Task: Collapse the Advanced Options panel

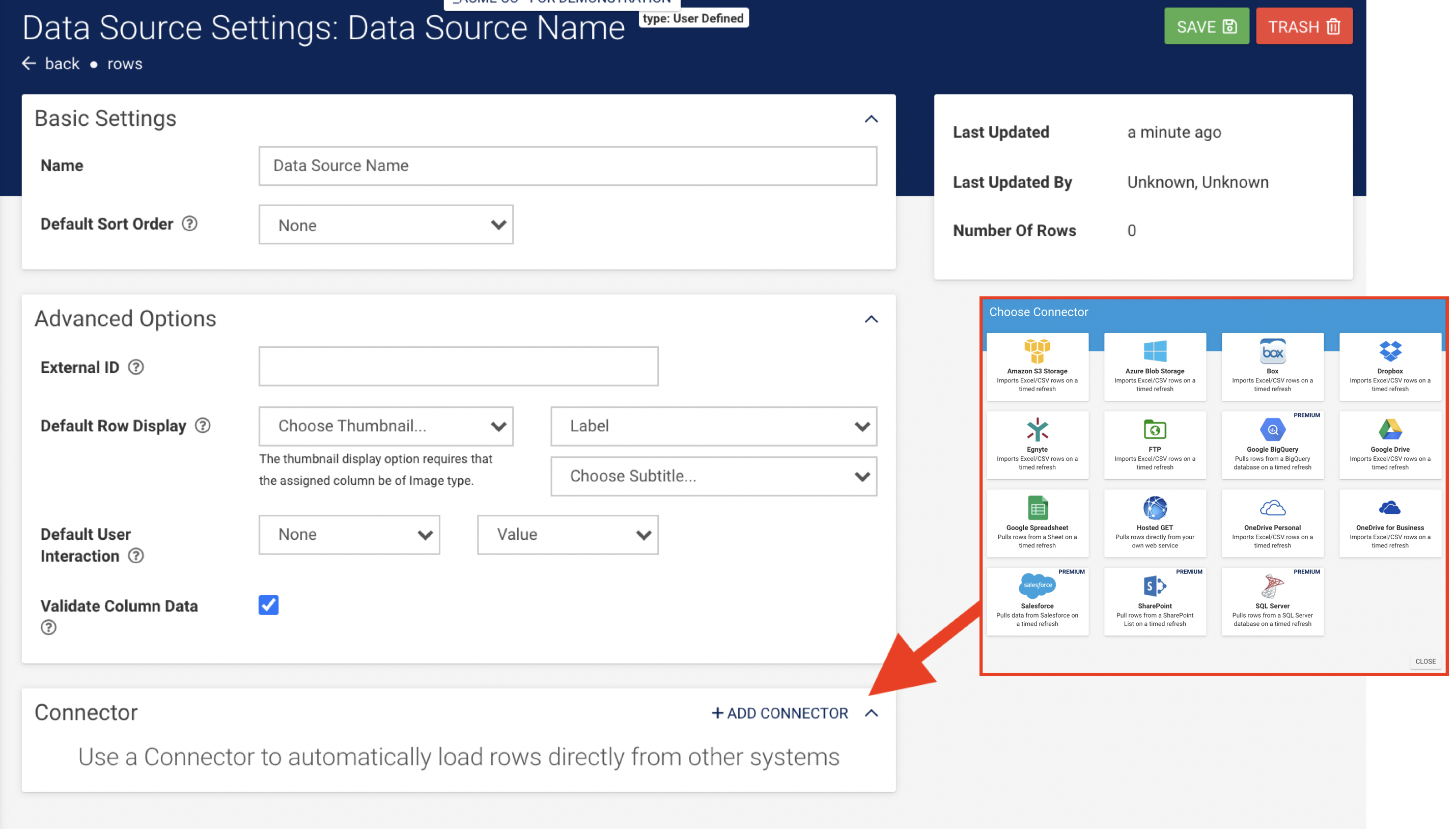Action: pyautogui.click(x=871, y=319)
